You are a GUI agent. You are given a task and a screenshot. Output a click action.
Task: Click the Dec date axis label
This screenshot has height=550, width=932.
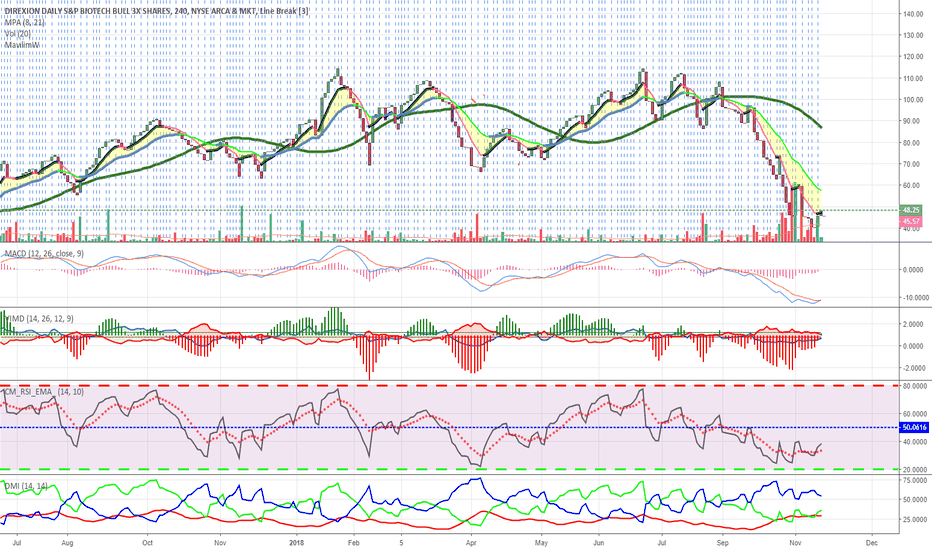tap(872, 543)
